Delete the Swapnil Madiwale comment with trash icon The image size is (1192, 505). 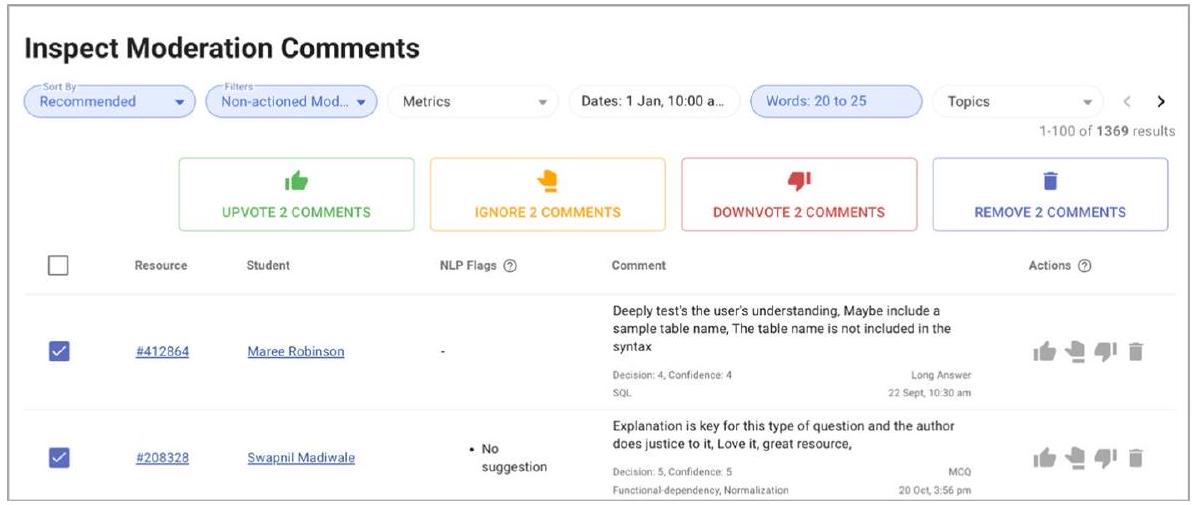tap(1135, 458)
